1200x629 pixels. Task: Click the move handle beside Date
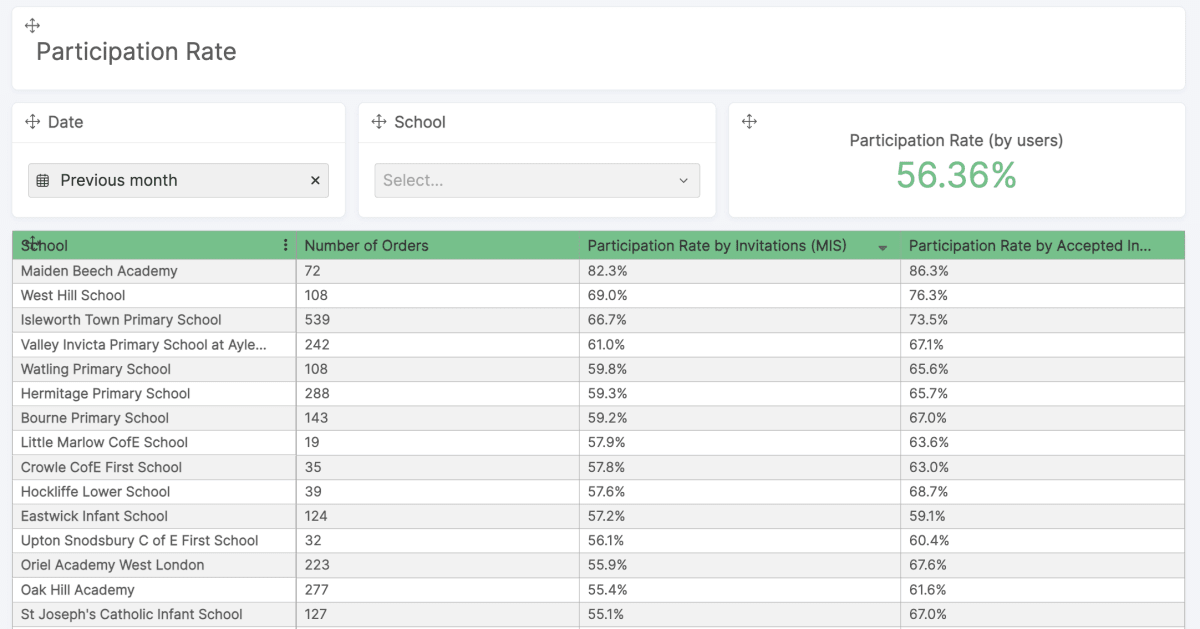point(32,122)
